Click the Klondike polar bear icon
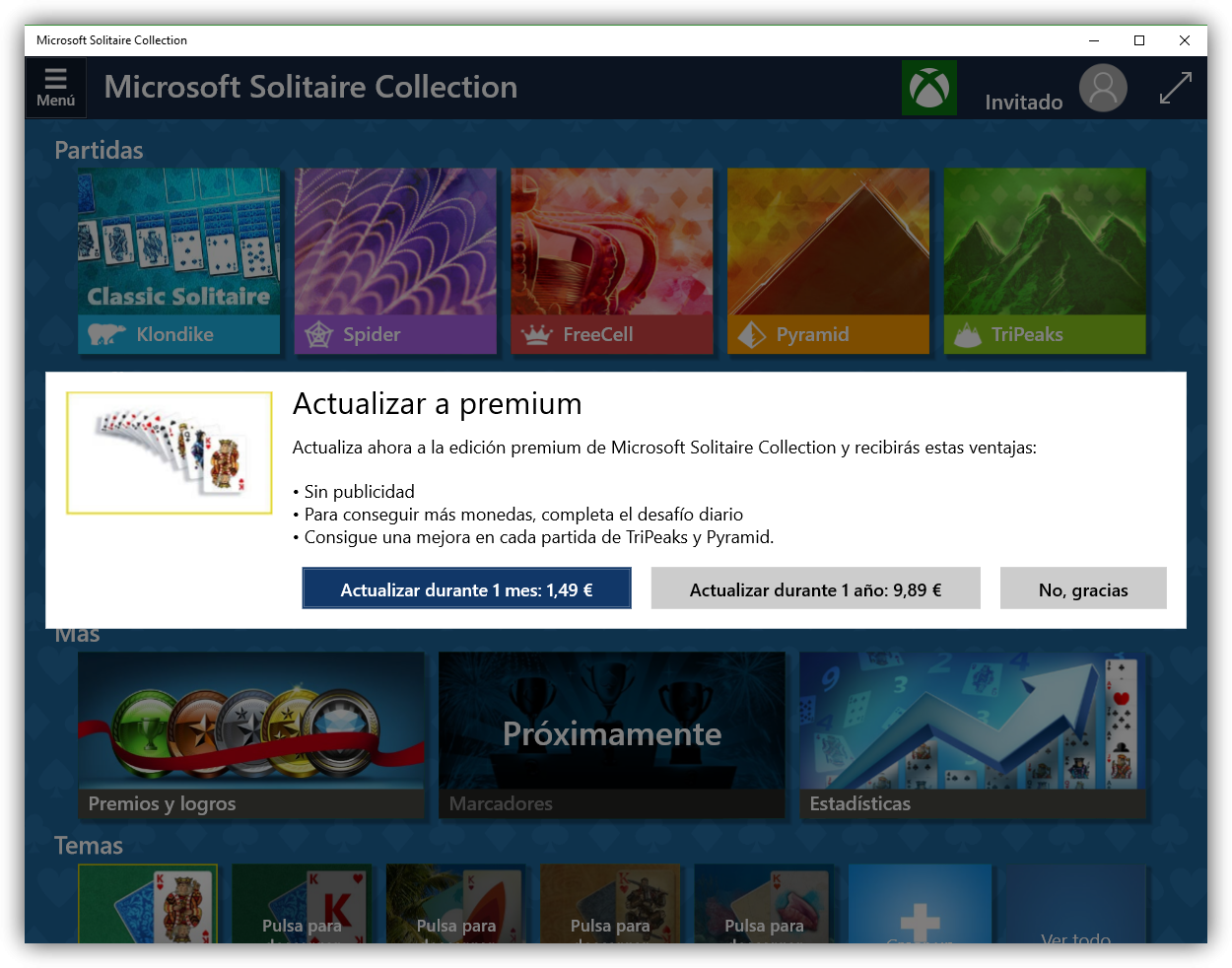 (x=106, y=334)
